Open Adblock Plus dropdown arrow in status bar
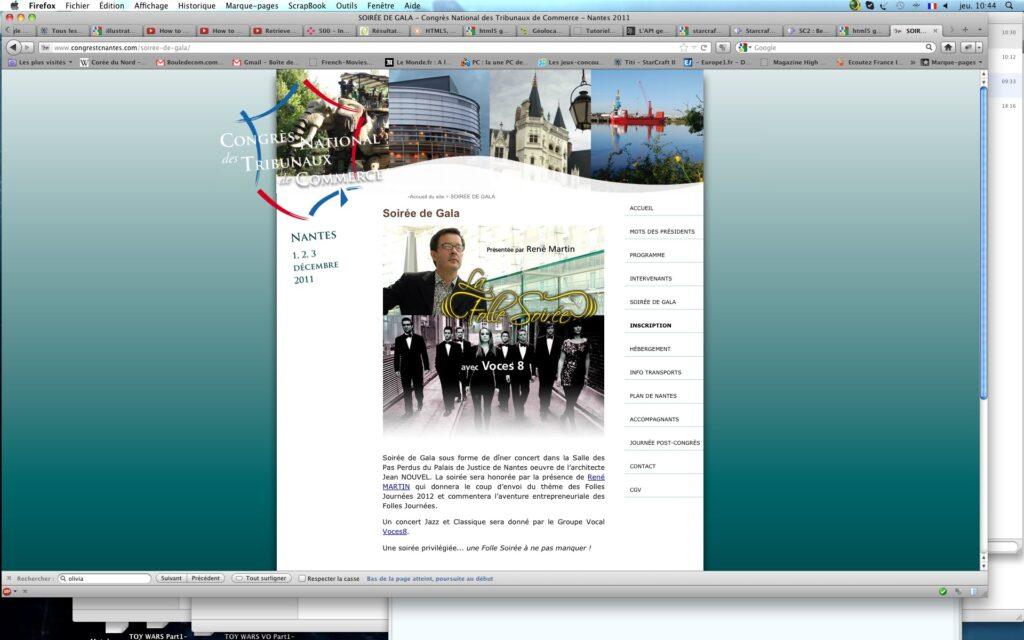 15,592
